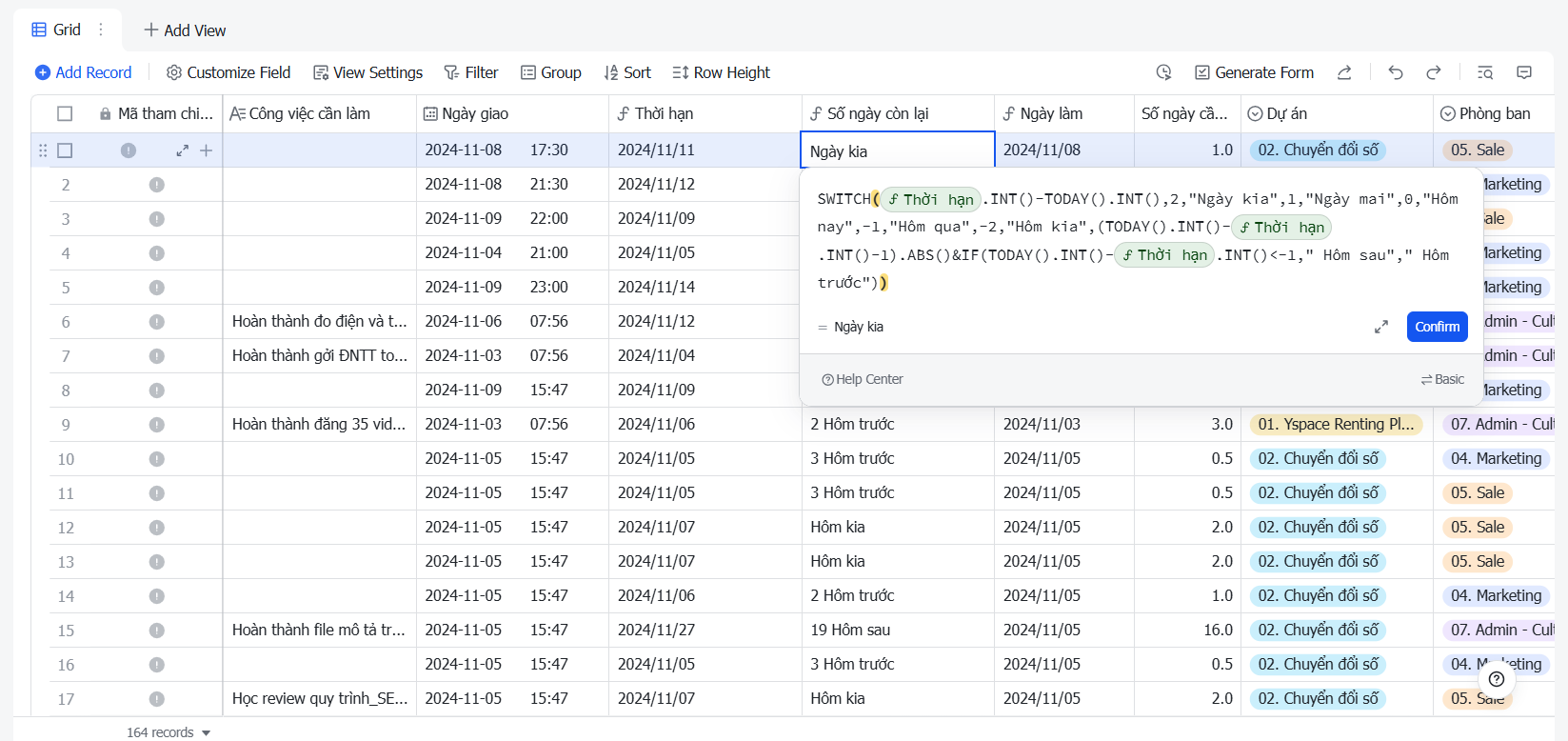Click the 01. Yspace Renting tag in row 9
The width and height of the screenshot is (1568, 741).
click(1336, 424)
